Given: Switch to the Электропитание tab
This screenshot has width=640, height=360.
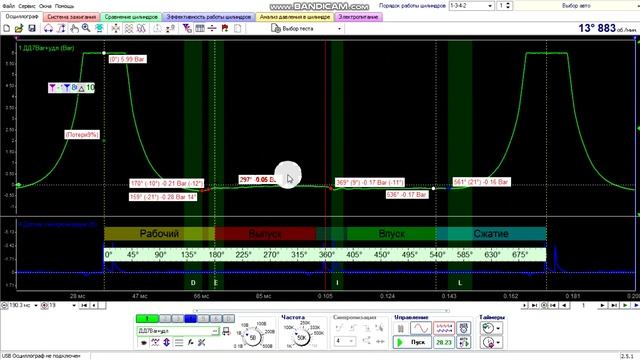Looking at the screenshot, I should click(358, 17).
